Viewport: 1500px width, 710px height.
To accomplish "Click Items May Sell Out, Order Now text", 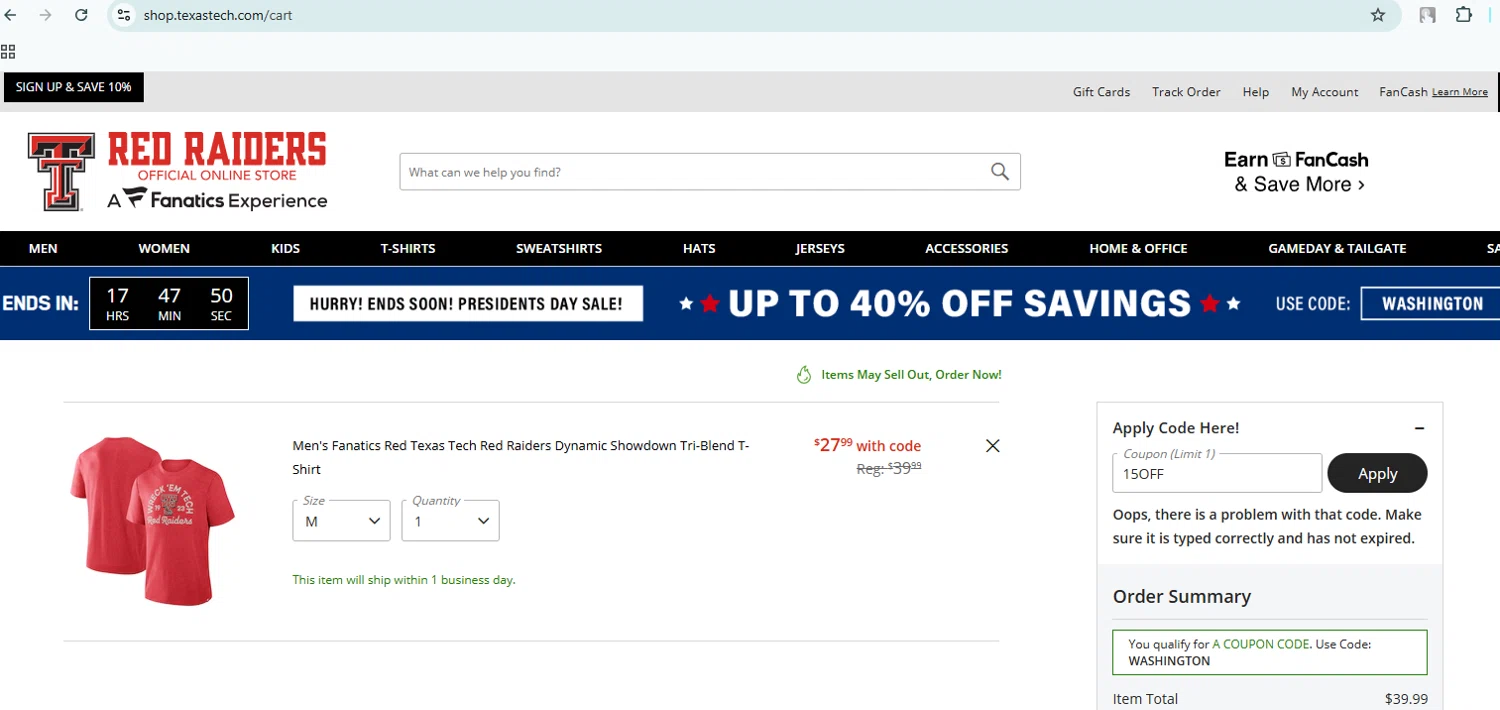I will point(911,375).
